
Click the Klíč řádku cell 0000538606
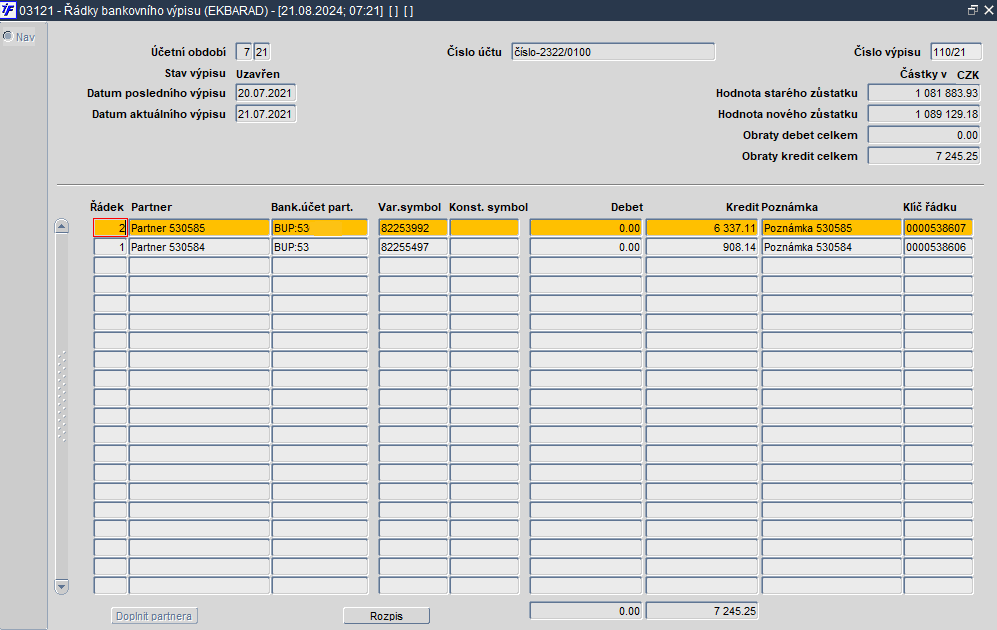coord(938,247)
